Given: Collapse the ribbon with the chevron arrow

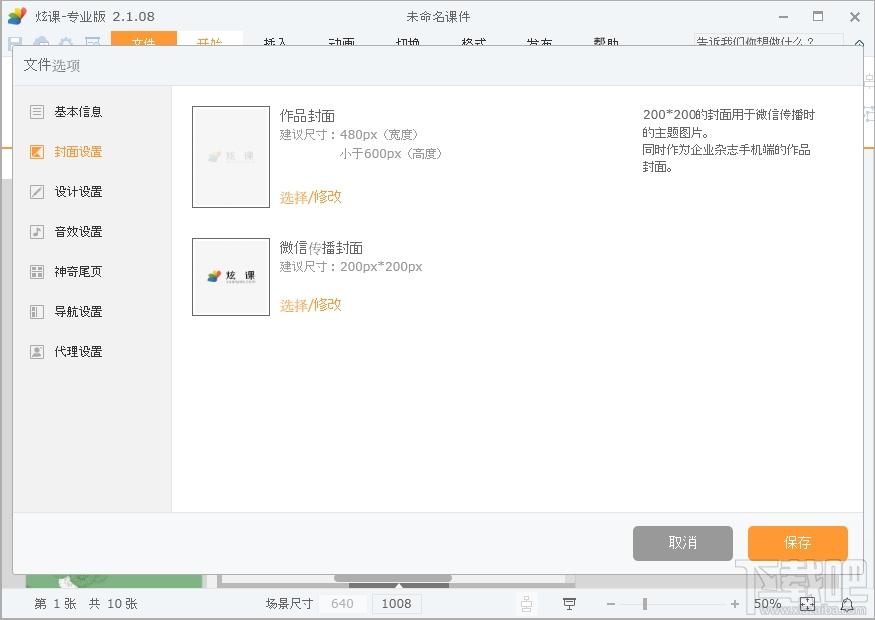Looking at the screenshot, I should [x=859, y=42].
